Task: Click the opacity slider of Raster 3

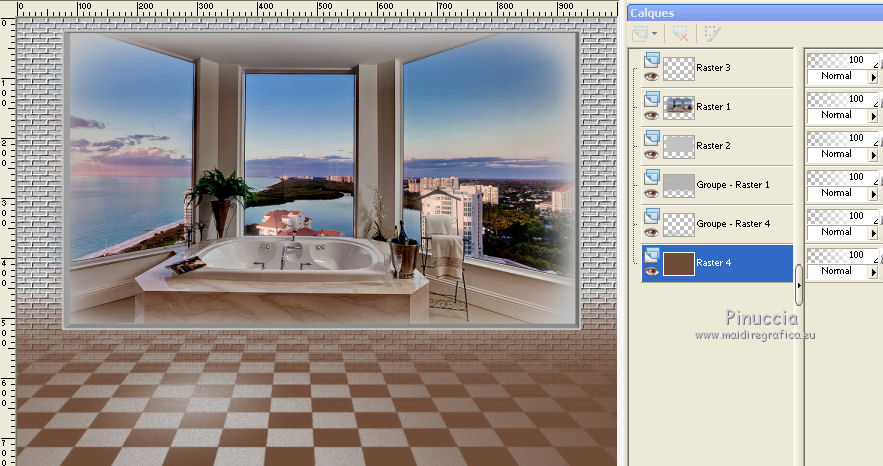Action: tap(842, 60)
